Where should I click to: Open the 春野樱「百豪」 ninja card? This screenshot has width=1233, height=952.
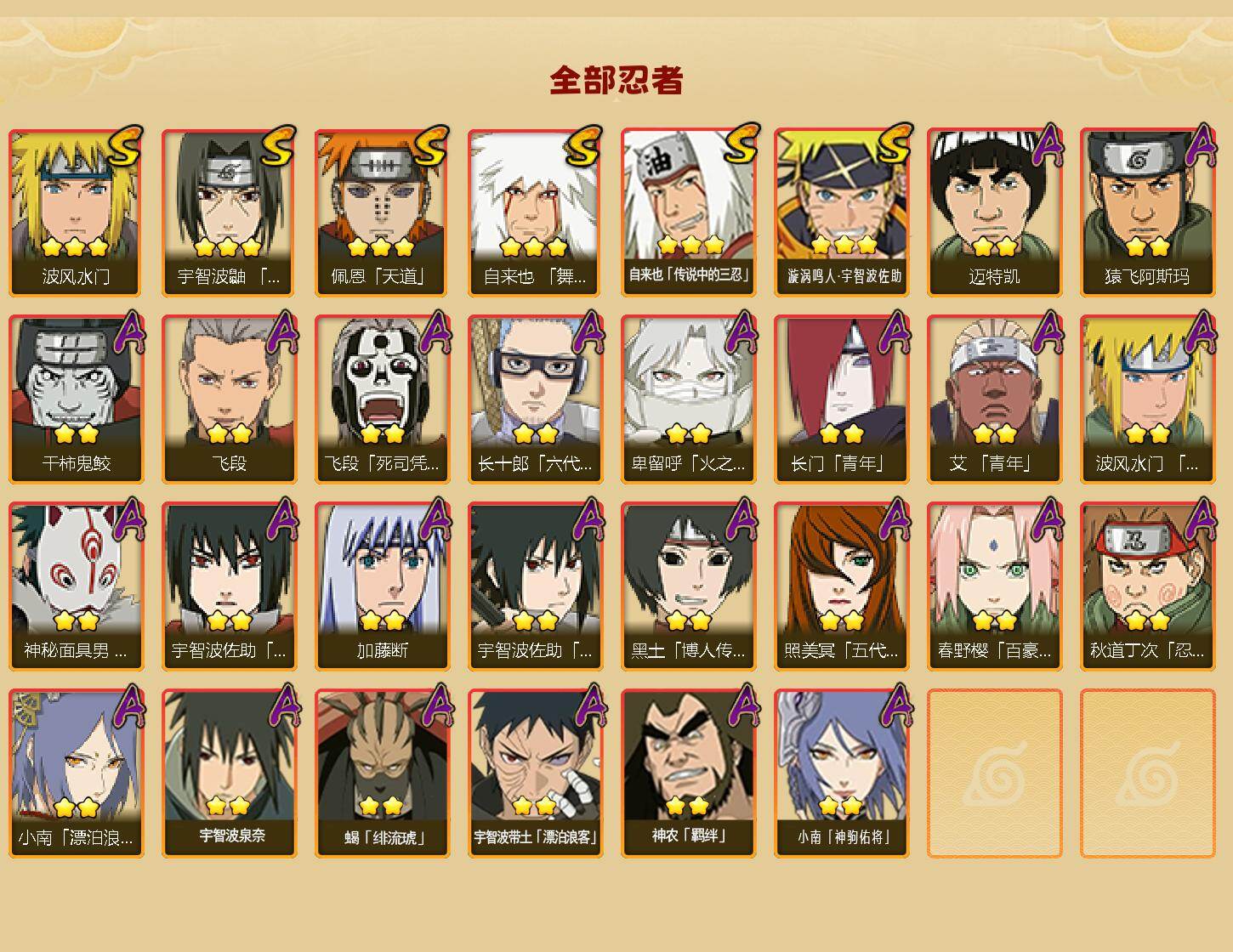(x=995, y=586)
